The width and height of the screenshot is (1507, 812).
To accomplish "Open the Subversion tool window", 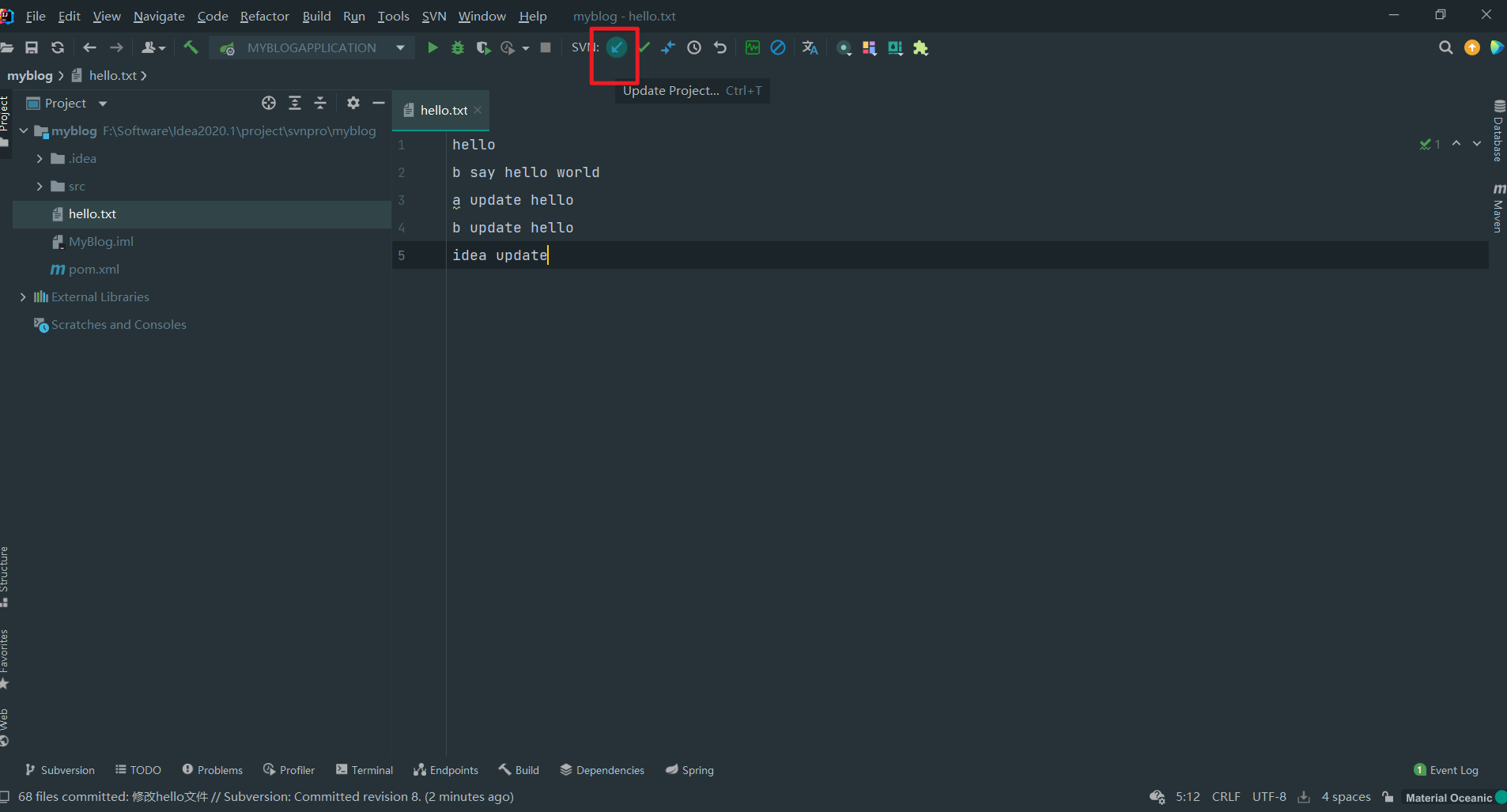I will click(60, 770).
